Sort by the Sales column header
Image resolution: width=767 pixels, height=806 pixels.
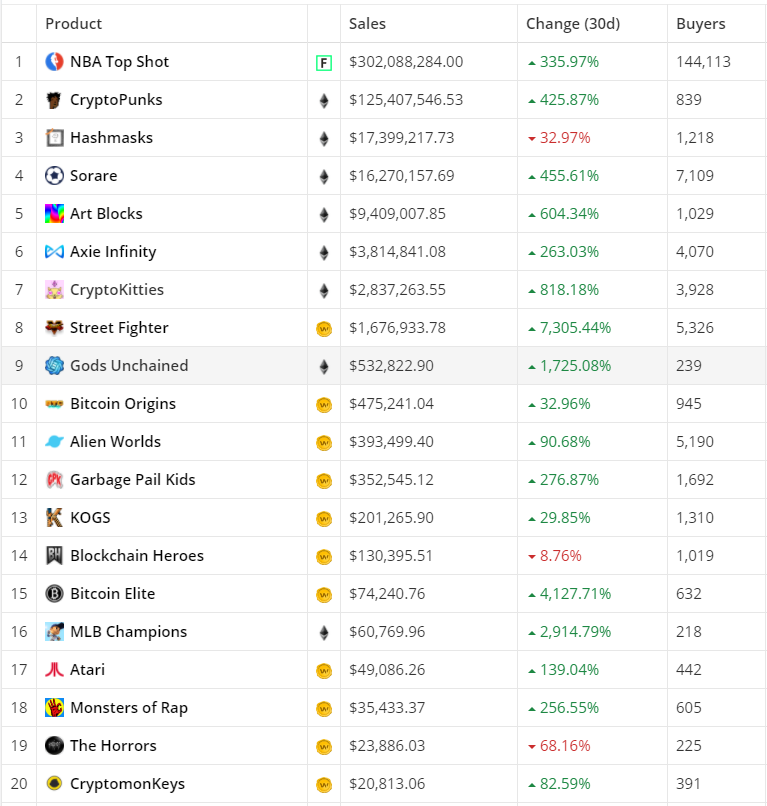tap(367, 24)
